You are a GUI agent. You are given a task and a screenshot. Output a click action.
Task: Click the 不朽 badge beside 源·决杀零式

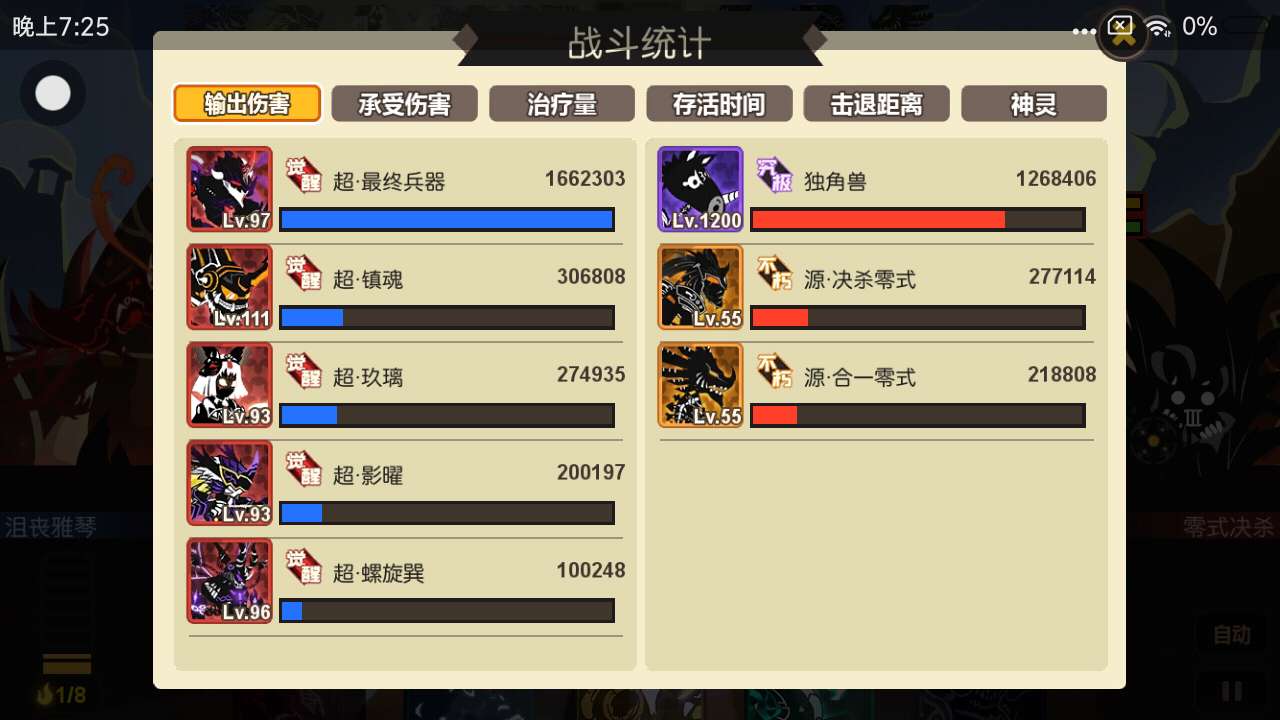(x=774, y=272)
